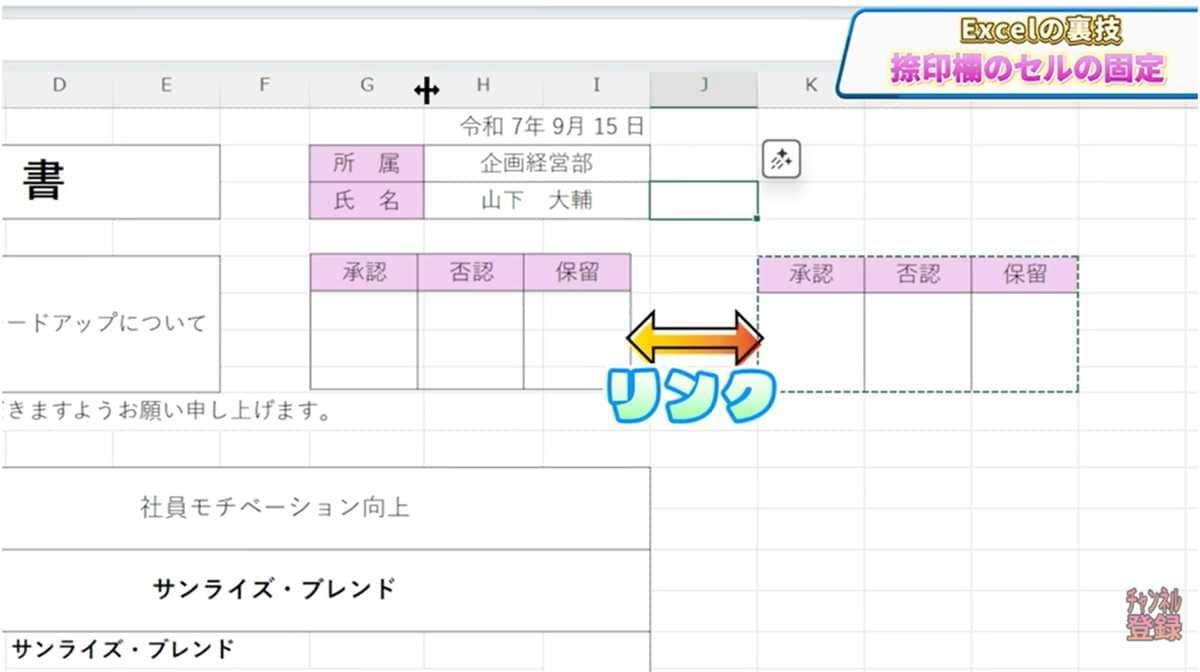Screen dimensions: 1200x672
Task: Select the 保留 cell in left table
Action: pos(580,271)
